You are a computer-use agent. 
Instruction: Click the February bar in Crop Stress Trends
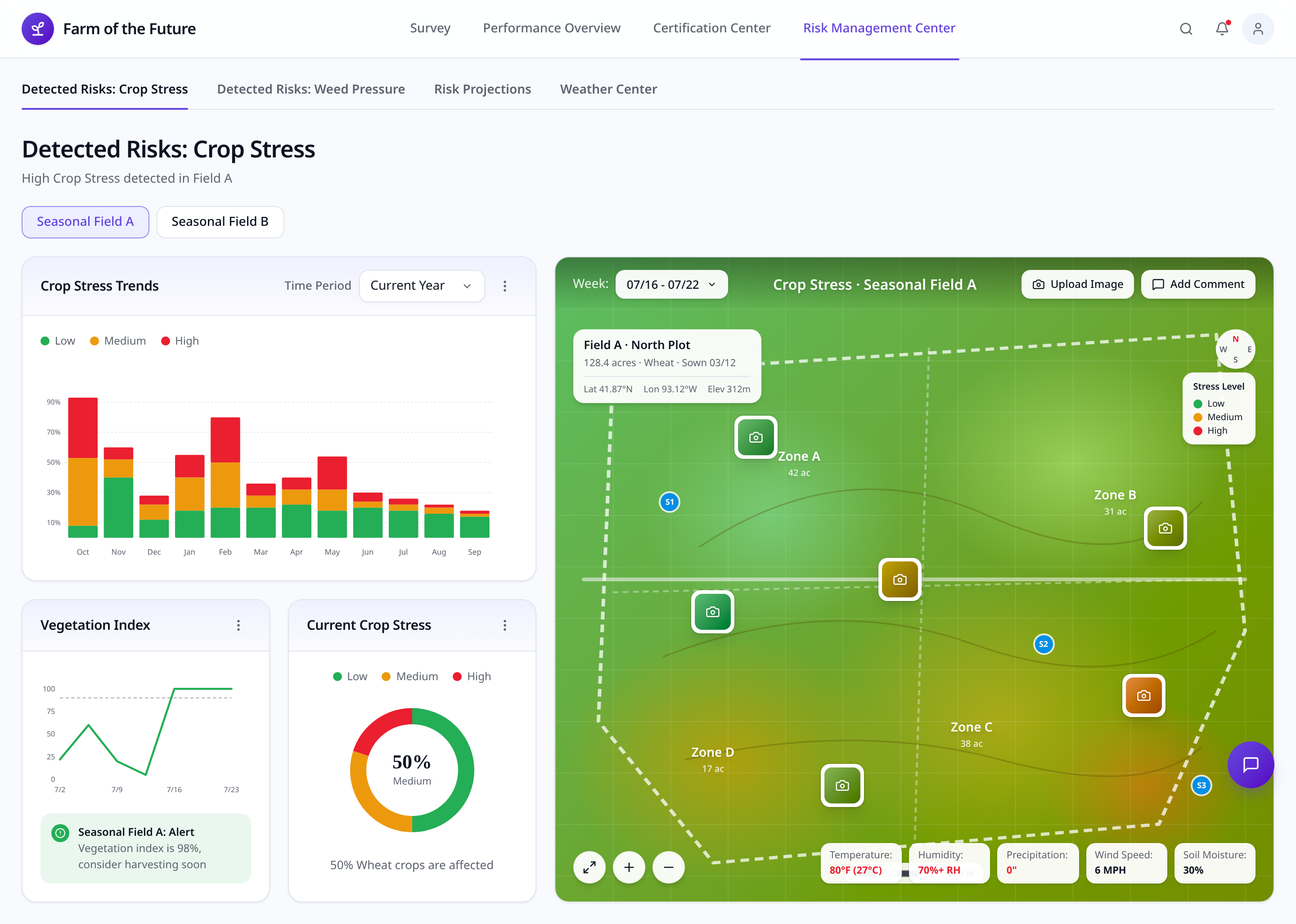click(225, 477)
